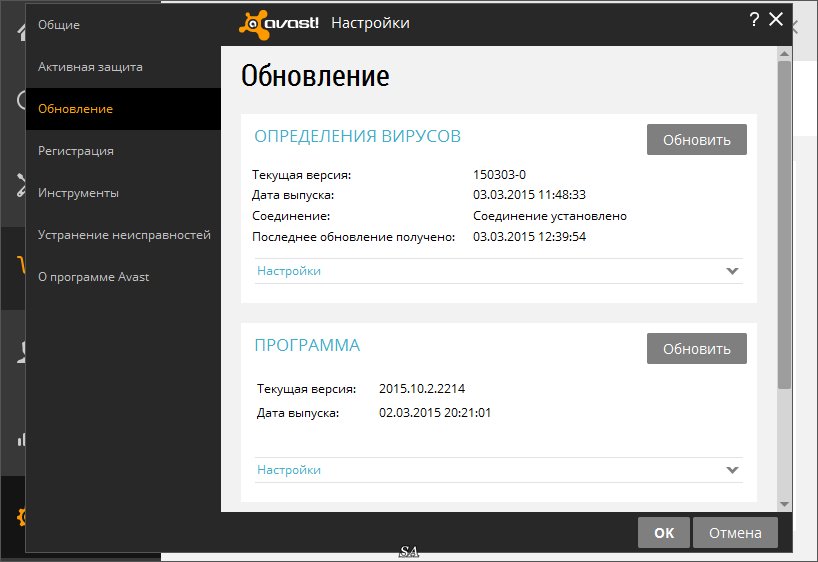Click program version 2015.10.2.2214

pyautogui.click(x=422, y=388)
